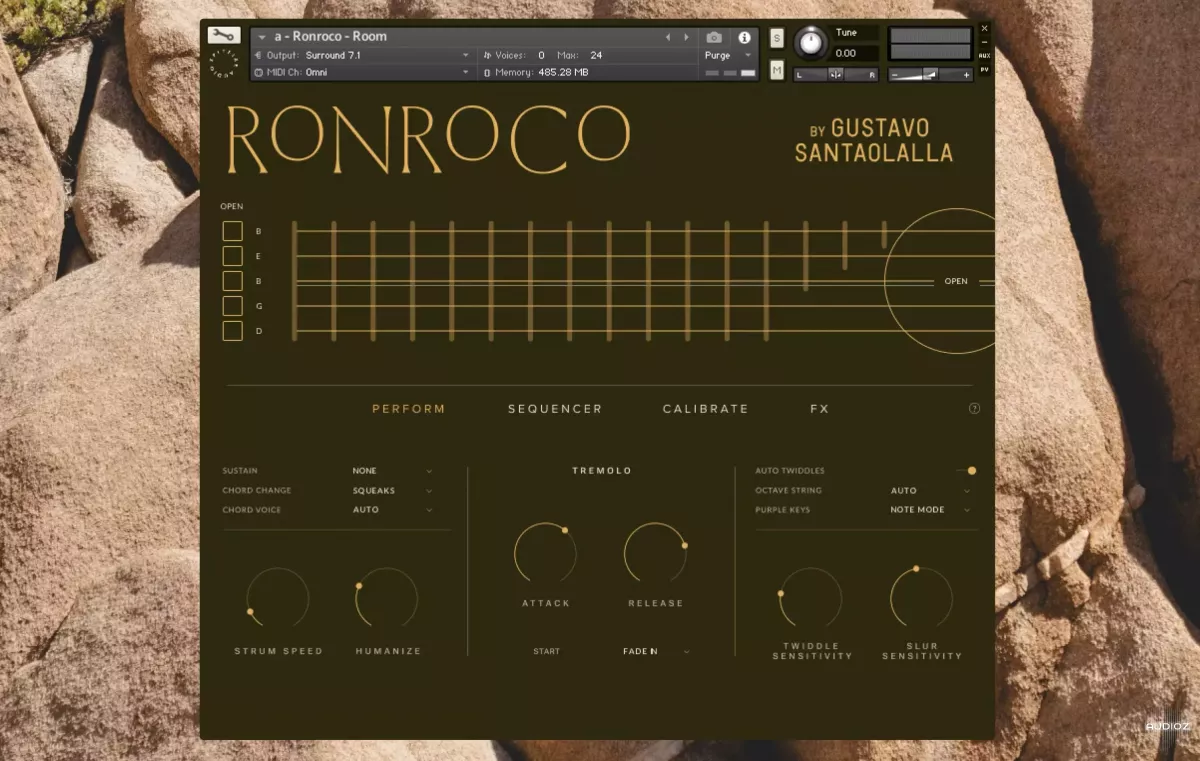Click the RONROCO title logo
Image resolution: width=1200 pixels, height=761 pixels.
tap(429, 137)
